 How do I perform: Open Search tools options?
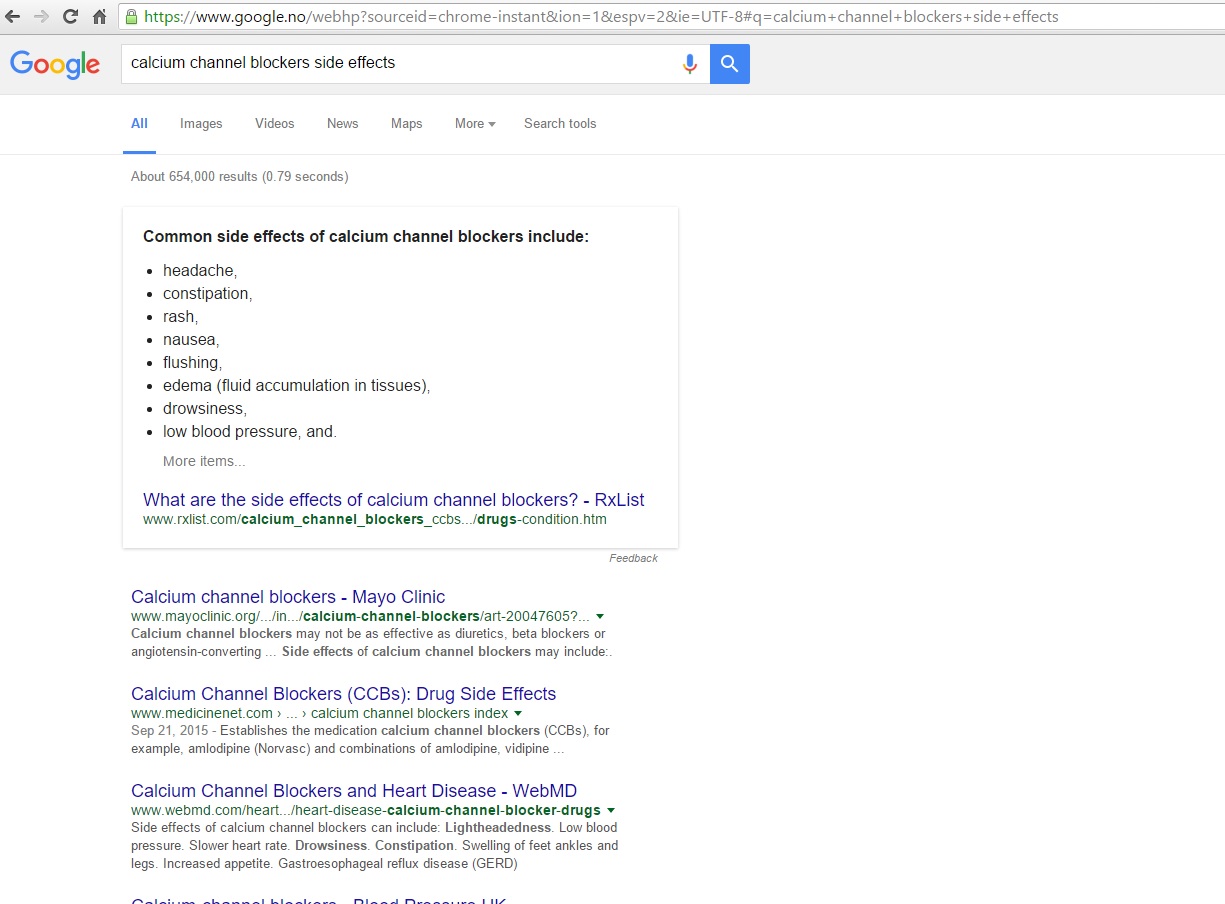pyautogui.click(x=560, y=124)
